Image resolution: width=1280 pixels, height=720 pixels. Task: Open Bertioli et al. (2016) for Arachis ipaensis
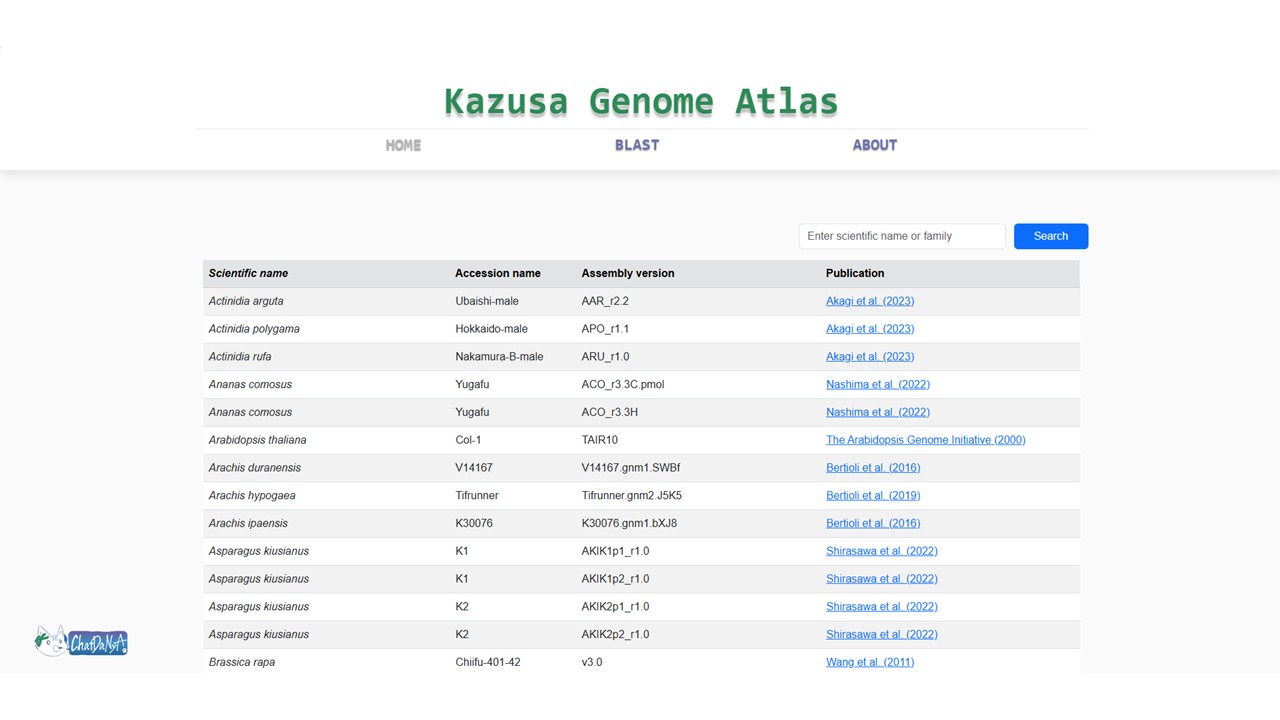(872, 524)
